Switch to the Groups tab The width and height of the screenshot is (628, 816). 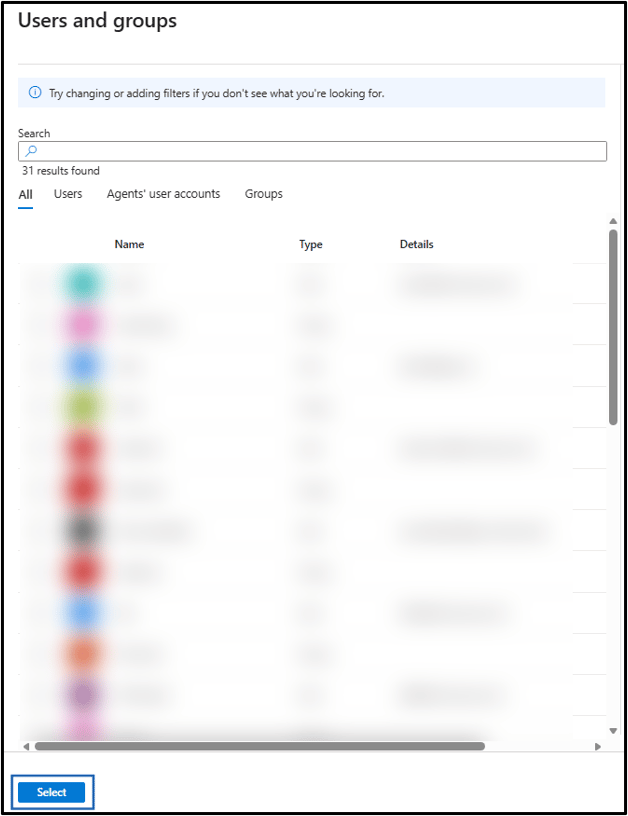264,194
